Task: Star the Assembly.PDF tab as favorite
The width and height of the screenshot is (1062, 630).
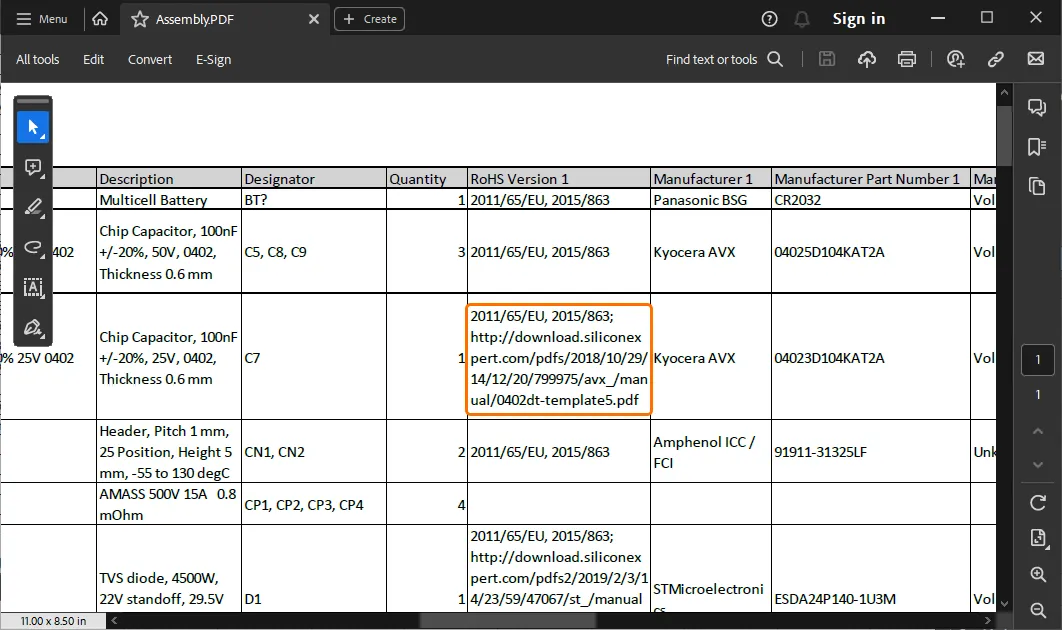Action: pos(140,19)
